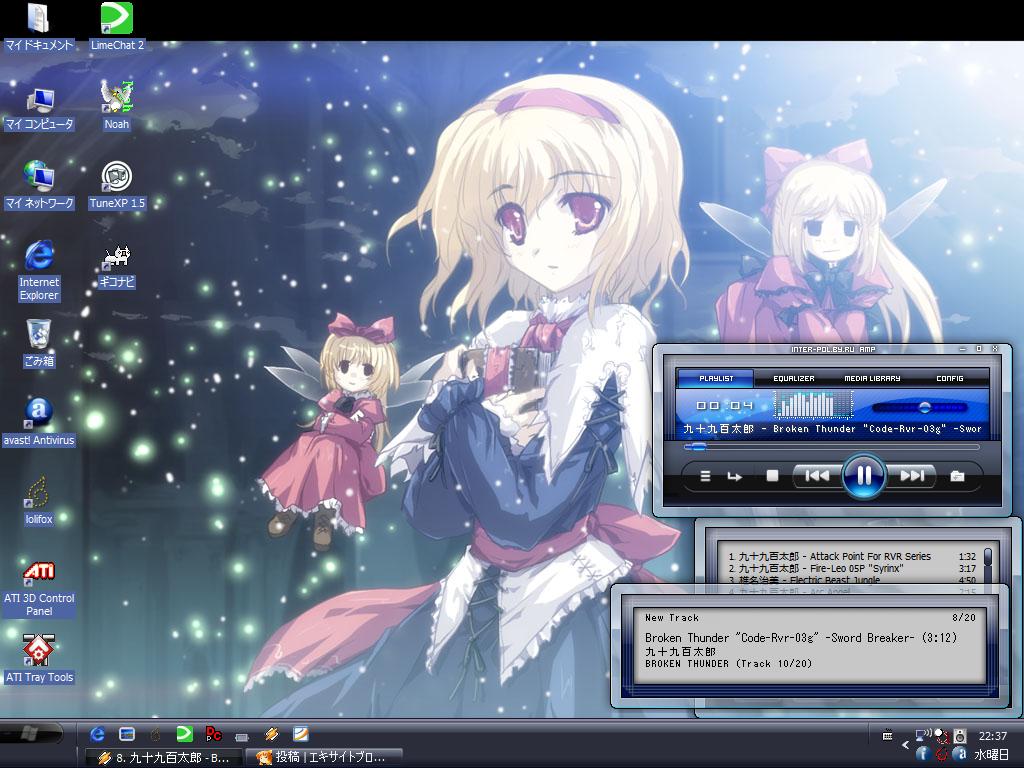Pause playback with the round pause button

tap(863, 475)
